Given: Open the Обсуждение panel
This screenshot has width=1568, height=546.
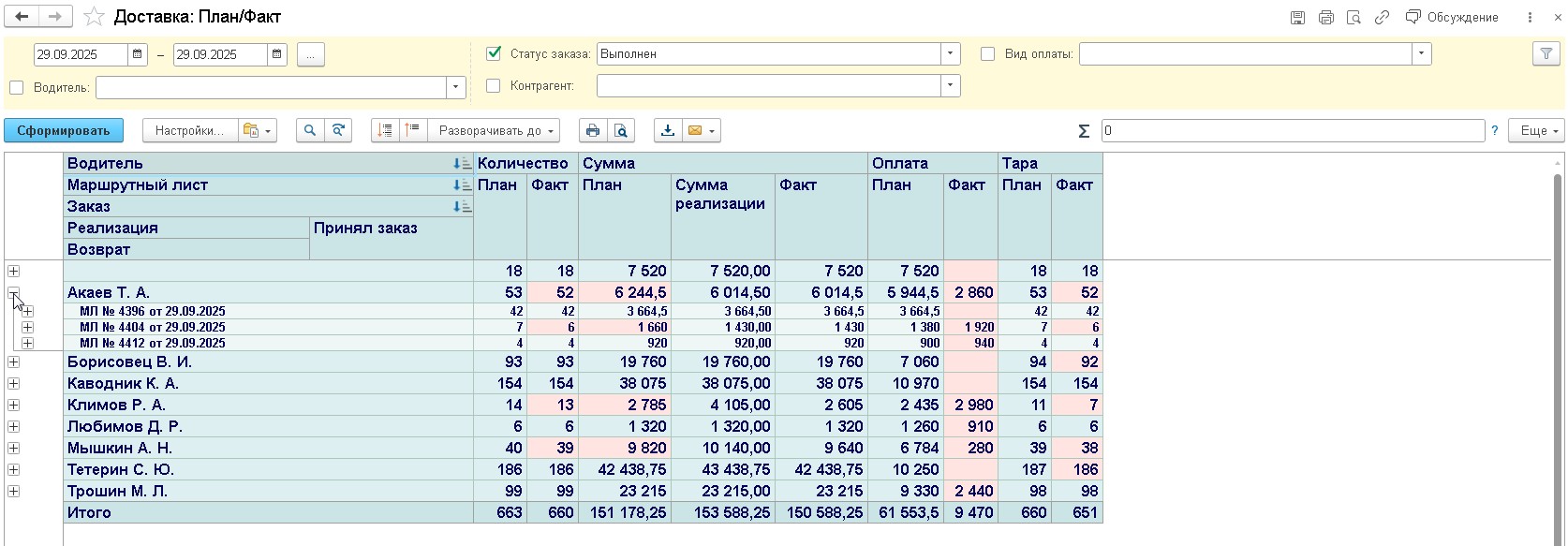Looking at the screenshot, I should tap(1452, 18).
